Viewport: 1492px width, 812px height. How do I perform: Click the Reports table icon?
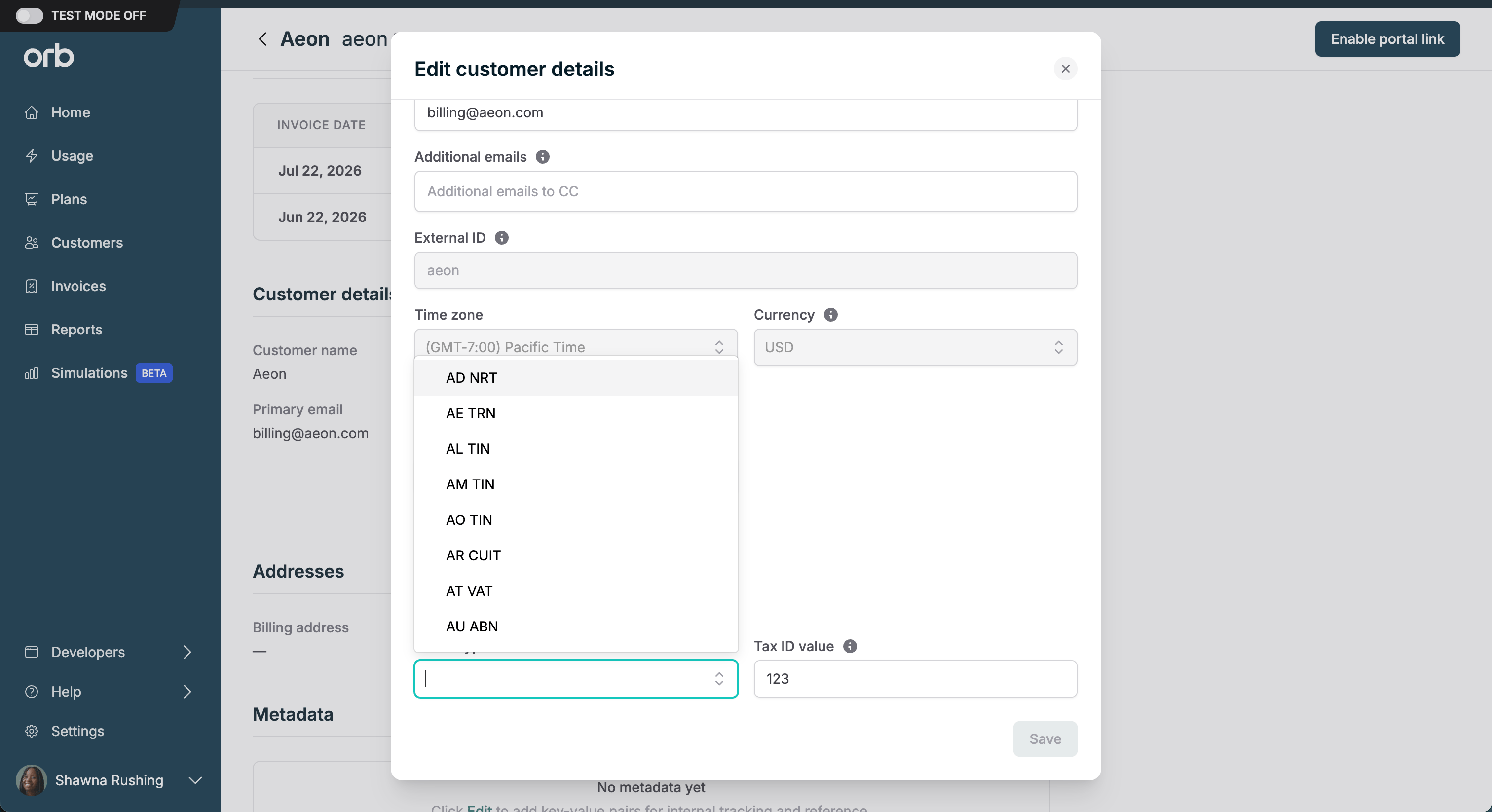32,330
